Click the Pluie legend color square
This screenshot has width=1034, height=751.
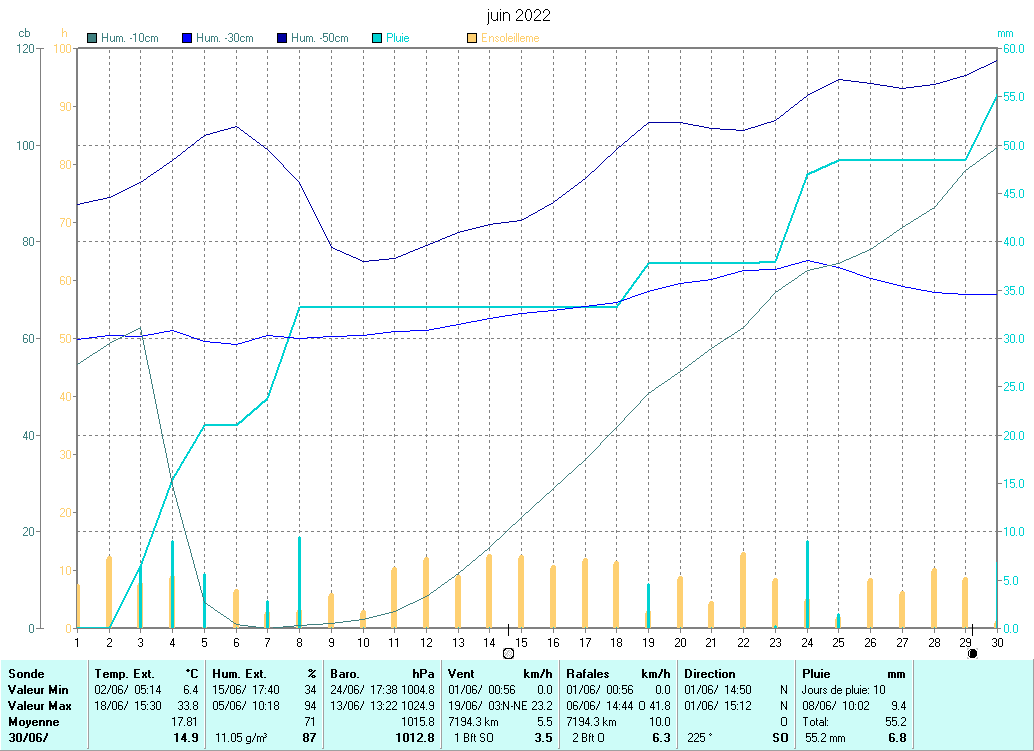coord(377,38)
